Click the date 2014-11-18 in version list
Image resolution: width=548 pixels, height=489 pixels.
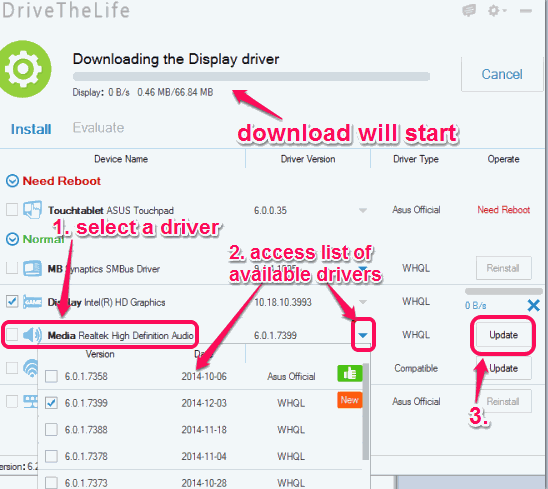point(204,430)
